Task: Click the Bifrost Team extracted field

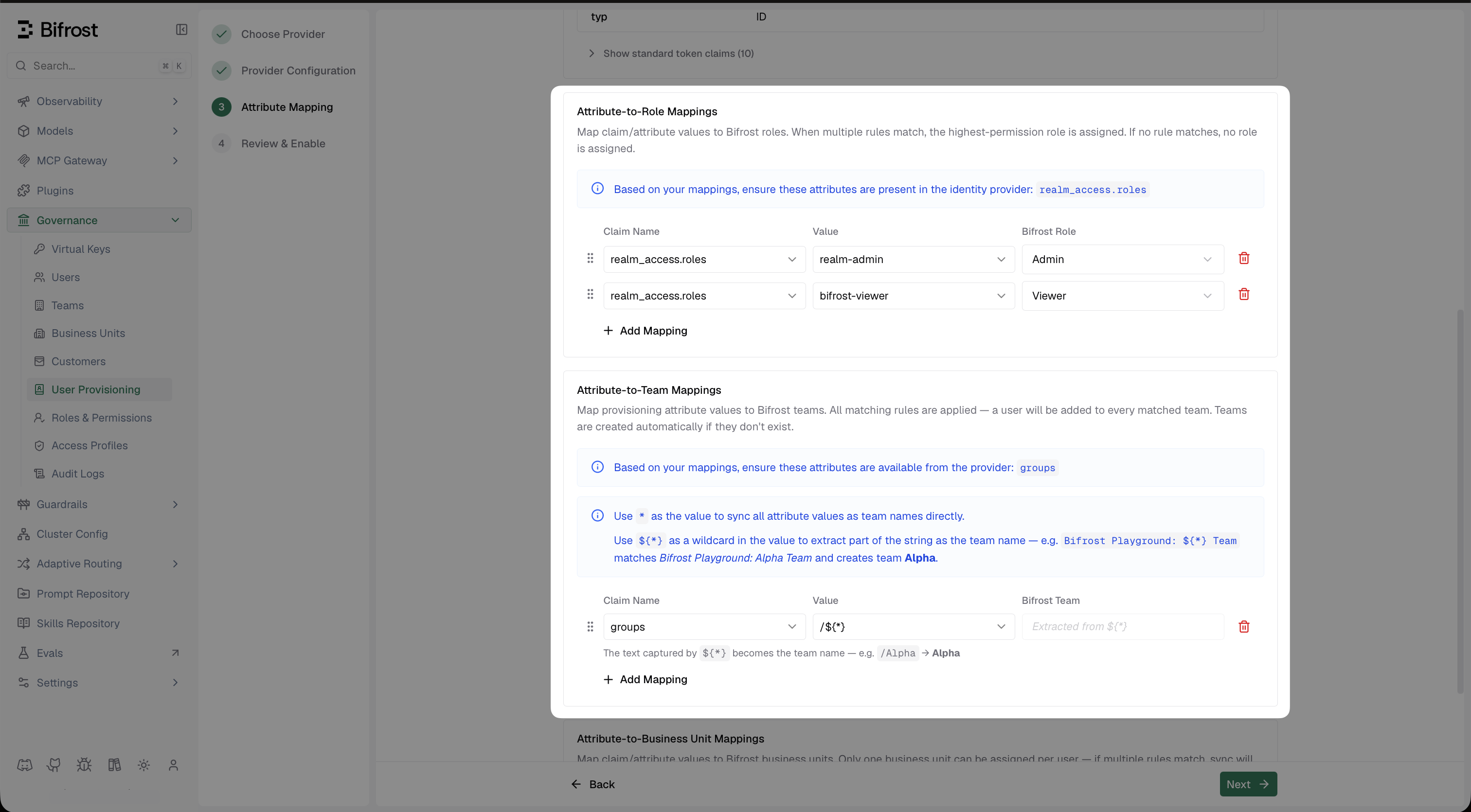Action: click(1123, 627)
